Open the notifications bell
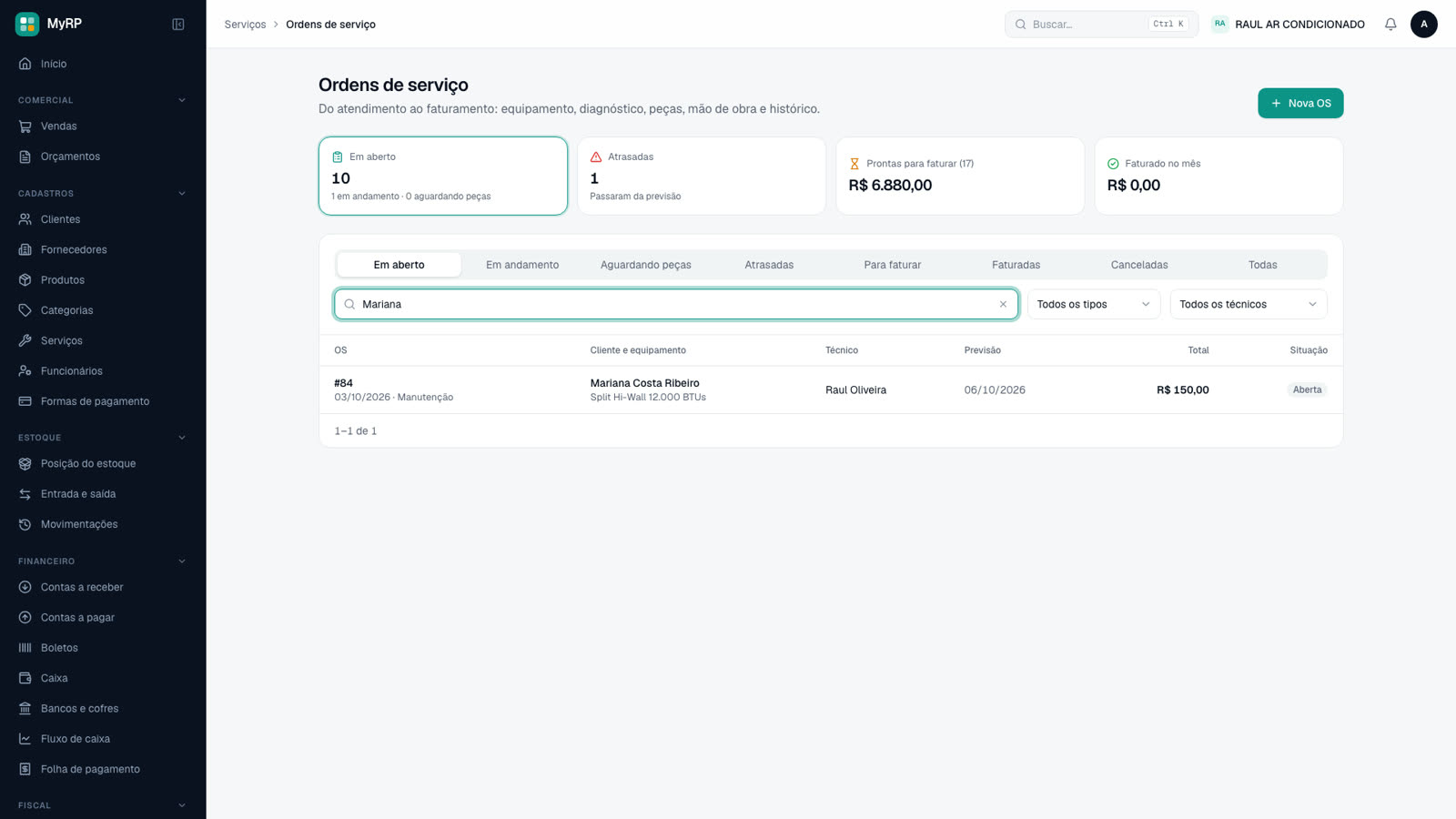The height and width of the screenshot is (819, 1456). (1390, 24)
